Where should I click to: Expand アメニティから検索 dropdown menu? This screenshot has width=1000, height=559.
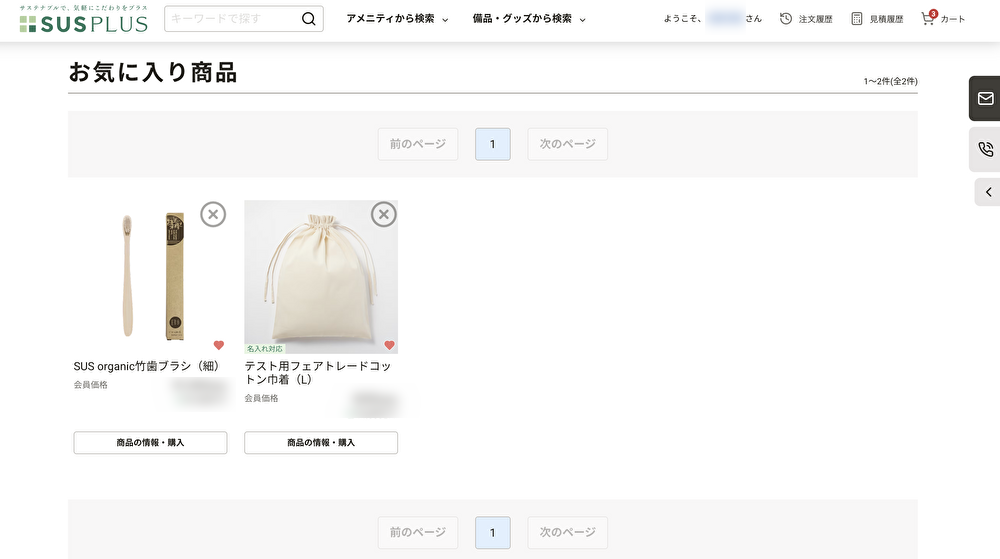[397, 19]
